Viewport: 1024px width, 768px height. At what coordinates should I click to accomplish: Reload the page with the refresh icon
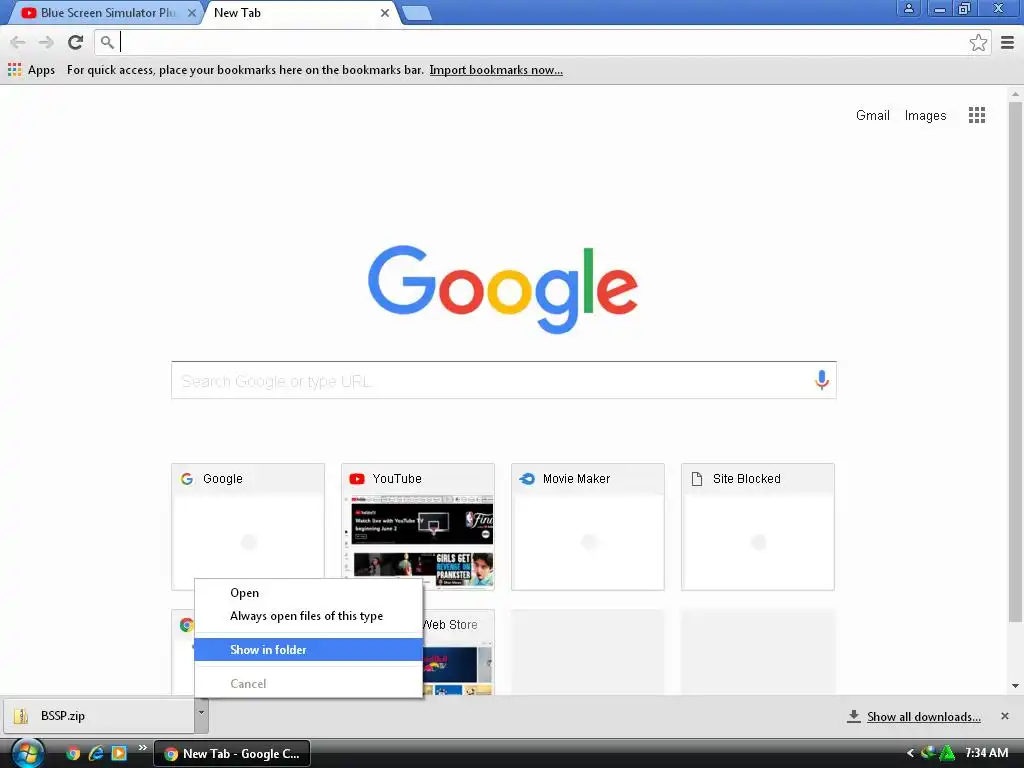(76, 42)
